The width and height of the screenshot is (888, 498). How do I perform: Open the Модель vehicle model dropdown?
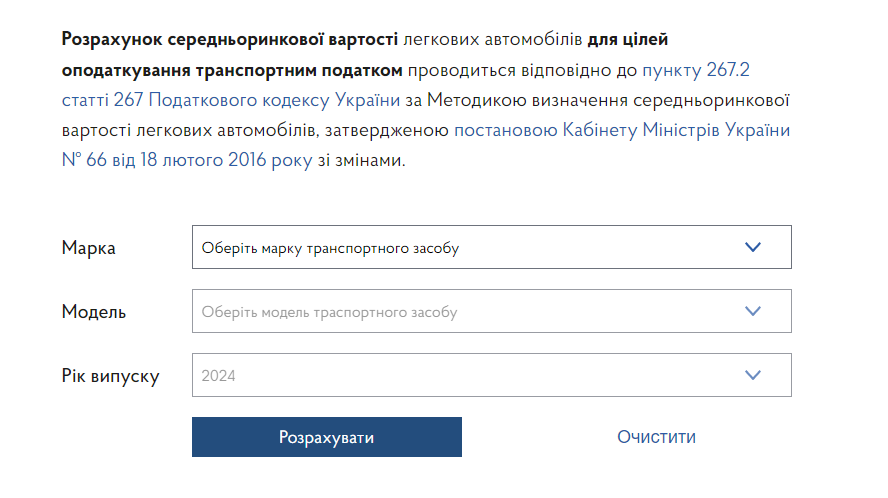(x=491, y=311)
